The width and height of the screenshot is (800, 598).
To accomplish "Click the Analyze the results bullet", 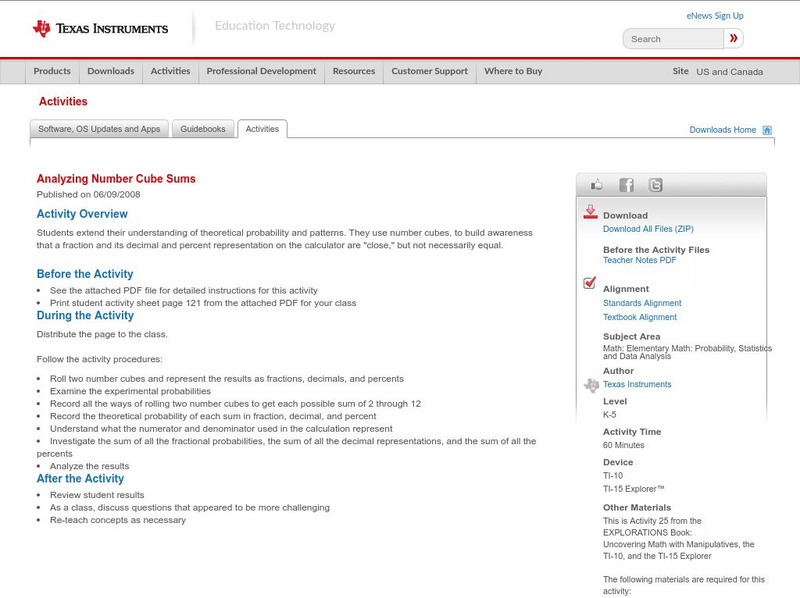I will pyautogui.click(x=89, y=466).
